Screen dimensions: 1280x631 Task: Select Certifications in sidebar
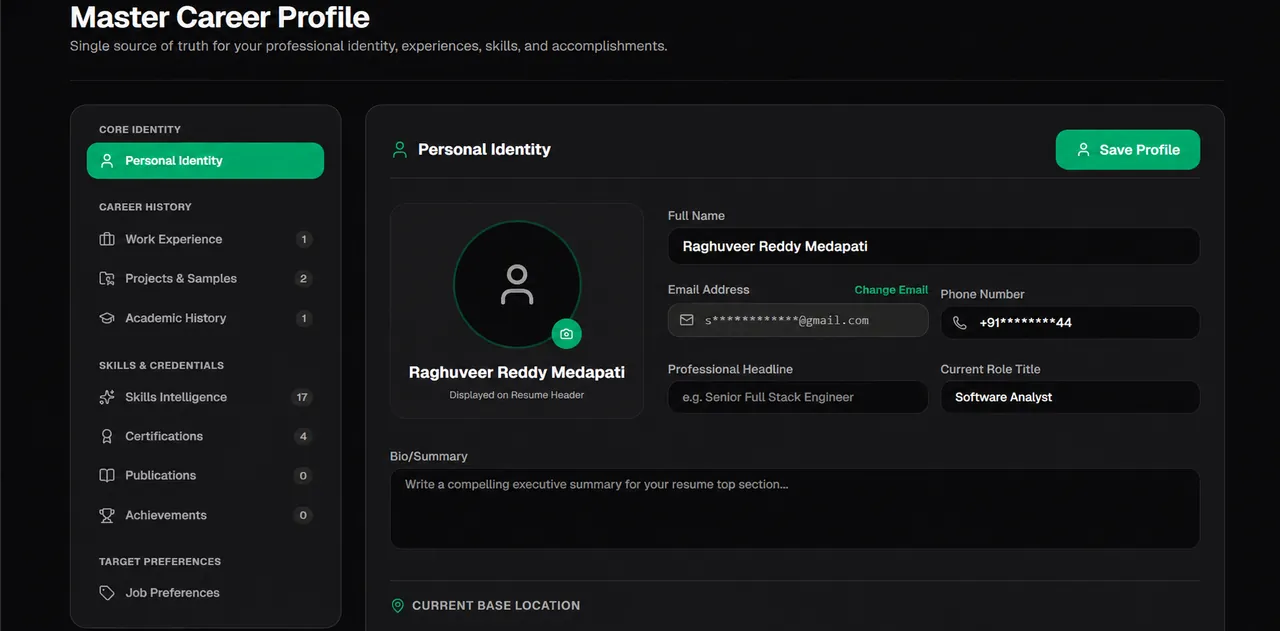click(x=205, y=436)
